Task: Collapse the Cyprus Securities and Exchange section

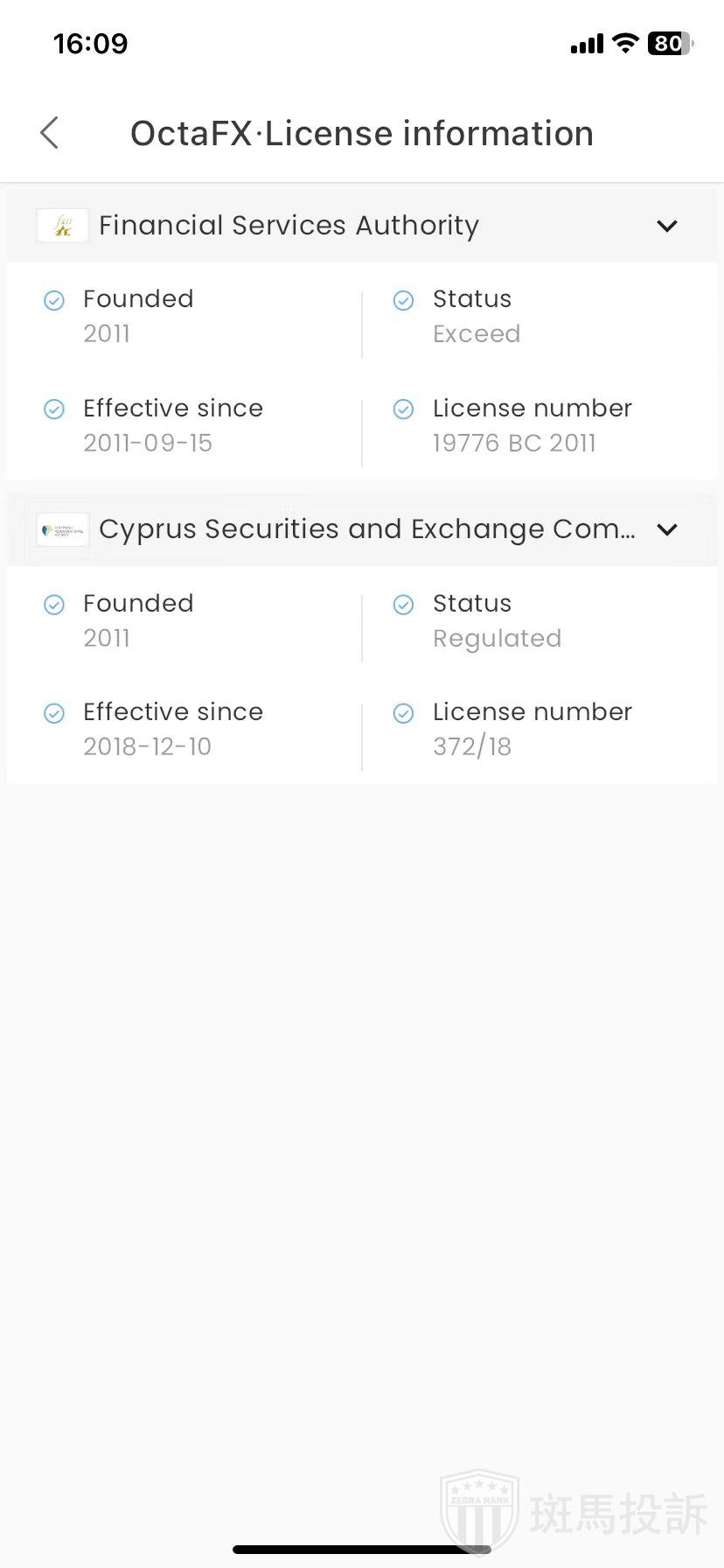Action: click(x=667, y=529)
